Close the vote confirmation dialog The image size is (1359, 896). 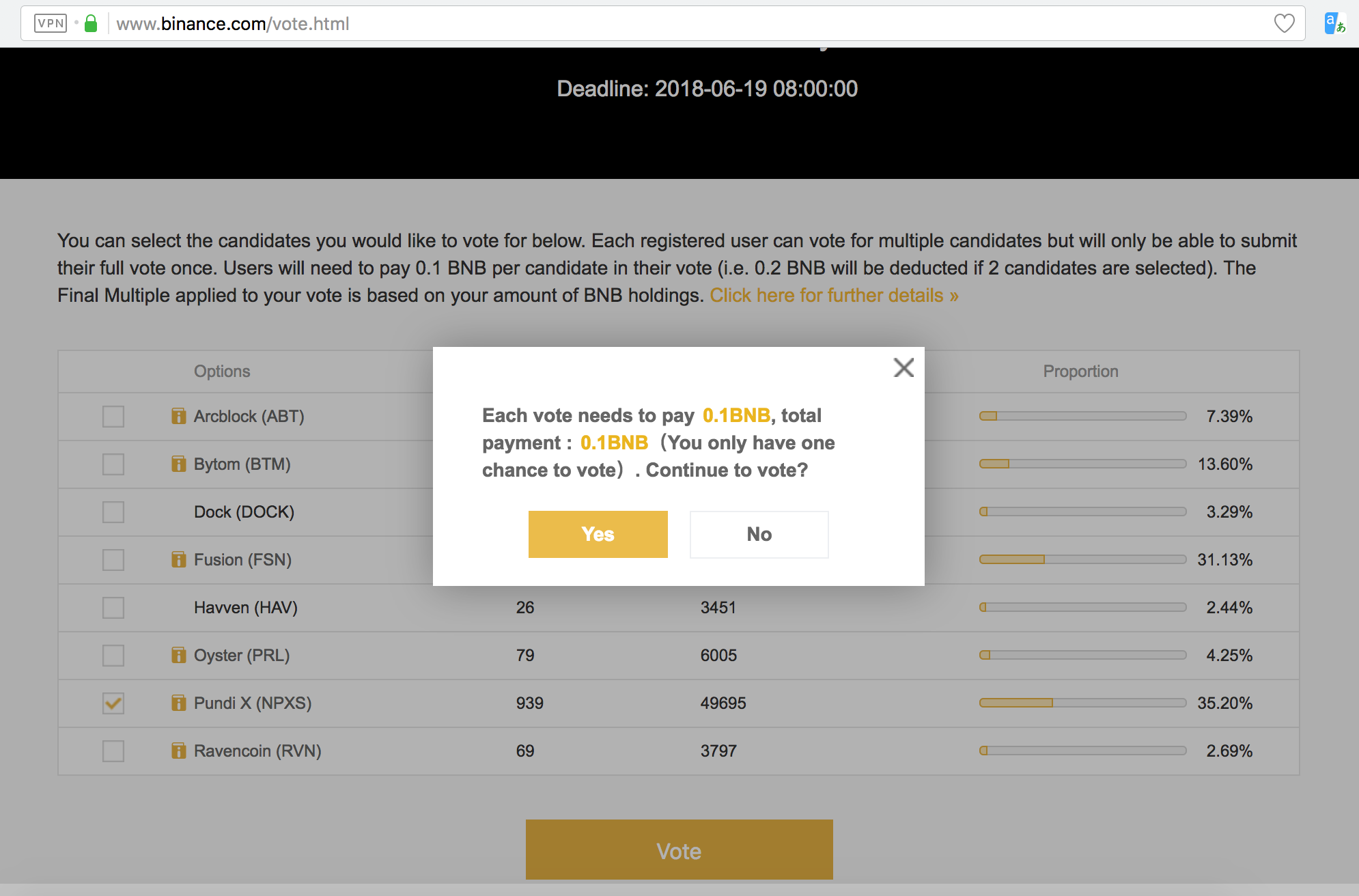pos(903,368)
